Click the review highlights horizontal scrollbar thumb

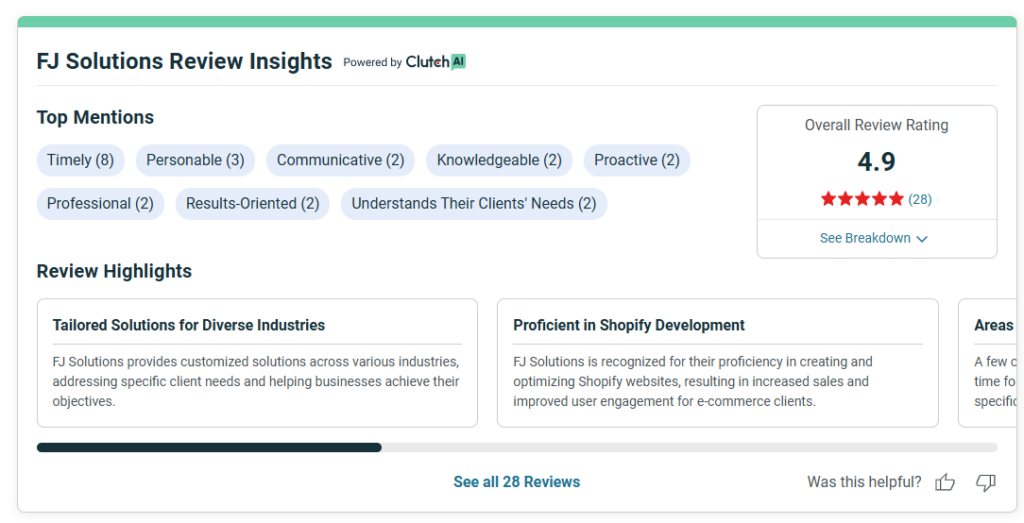coord(209,448)
